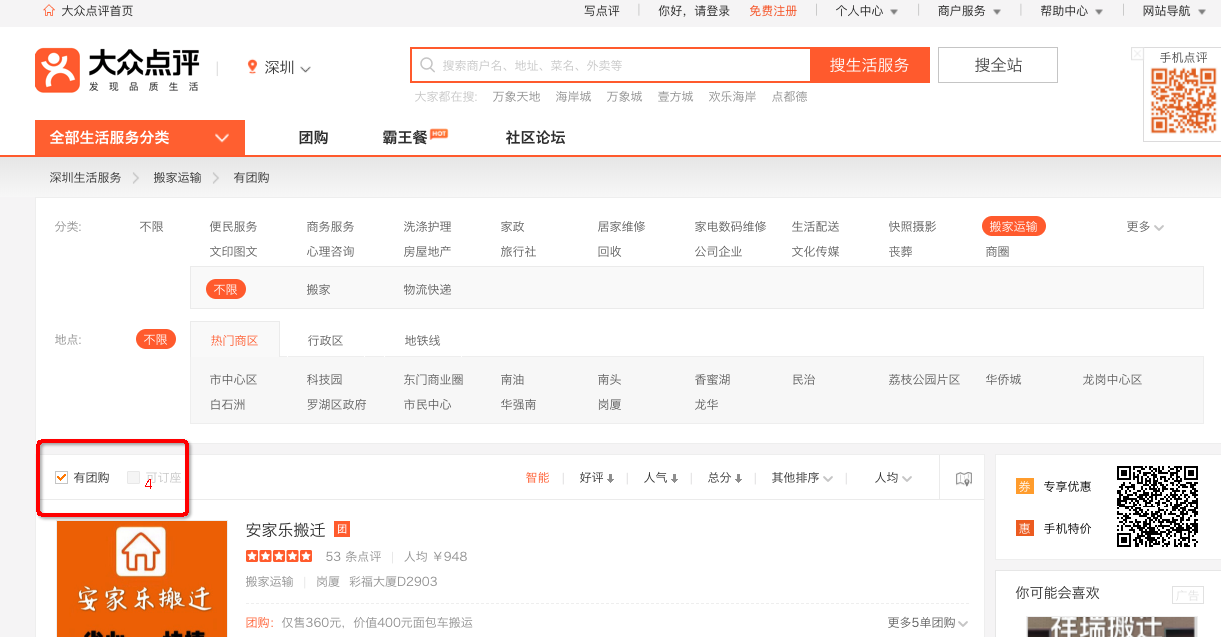Click the 广告 tag in 你可能会喜欢

(x=1187, y=595)
